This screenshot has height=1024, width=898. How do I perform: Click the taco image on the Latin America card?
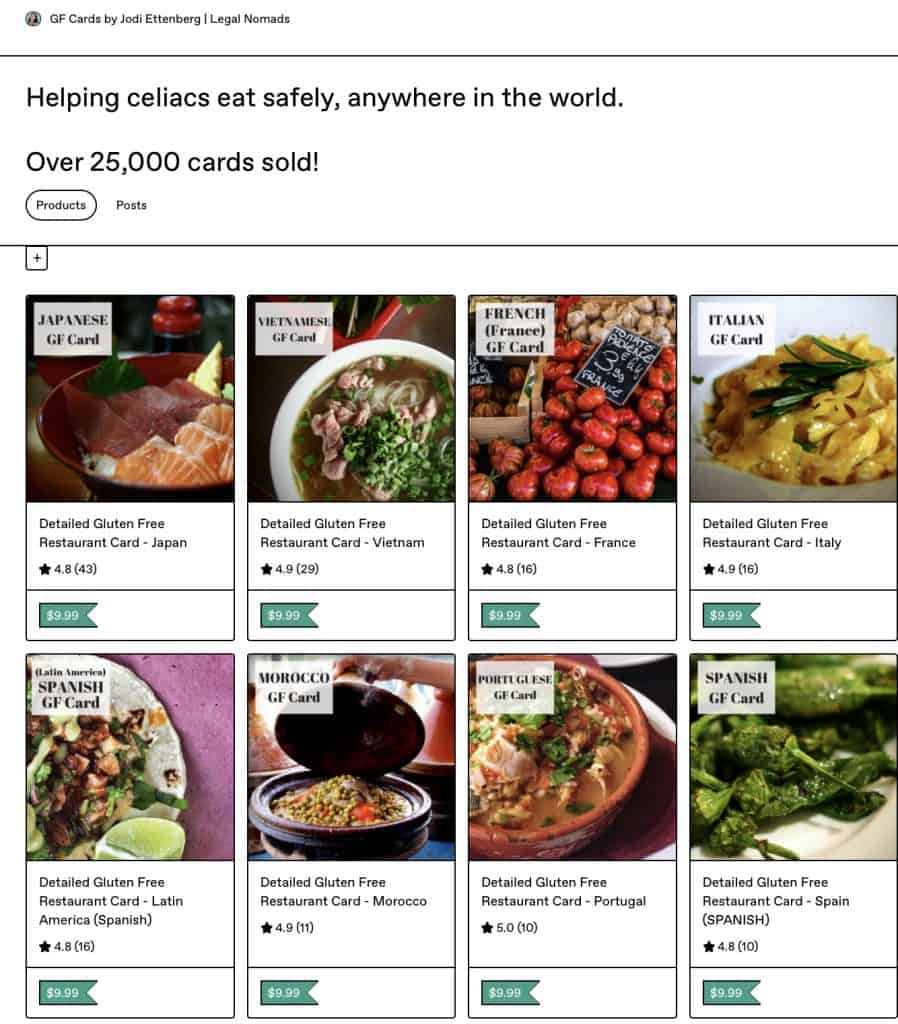tap(129, 757)
